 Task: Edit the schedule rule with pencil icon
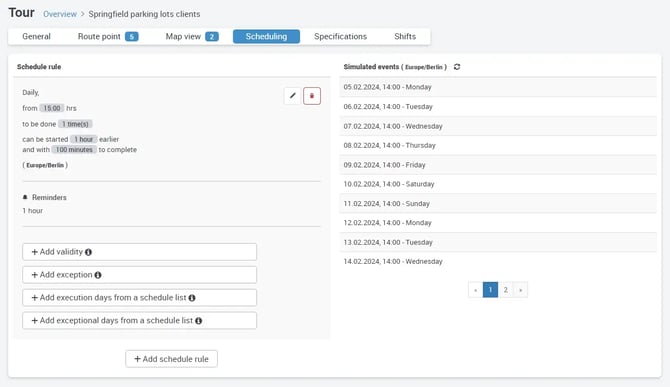pyautogui.click(x=293, y=96)
